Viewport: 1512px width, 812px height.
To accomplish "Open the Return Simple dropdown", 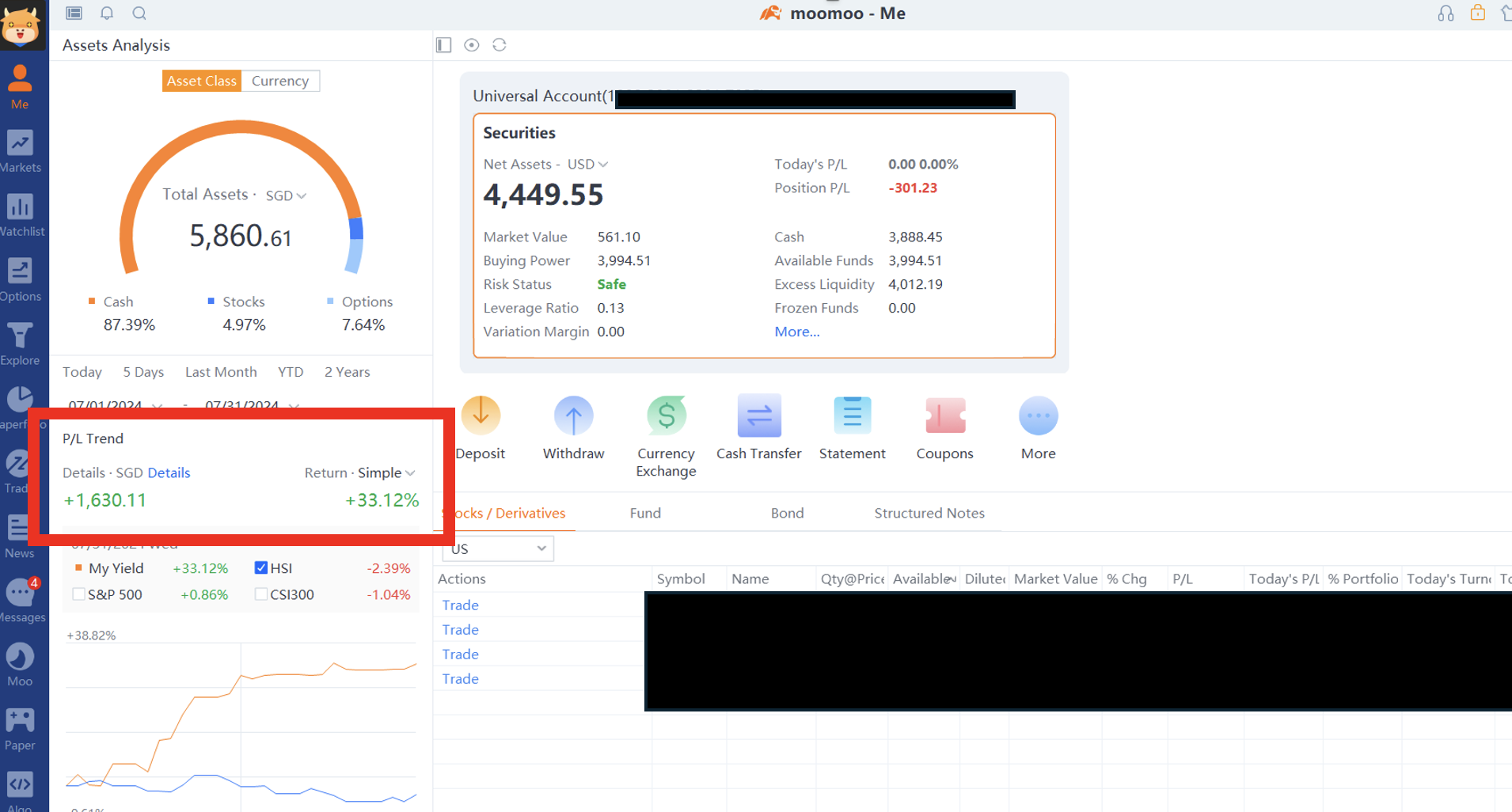I will [x=386, y=473].
